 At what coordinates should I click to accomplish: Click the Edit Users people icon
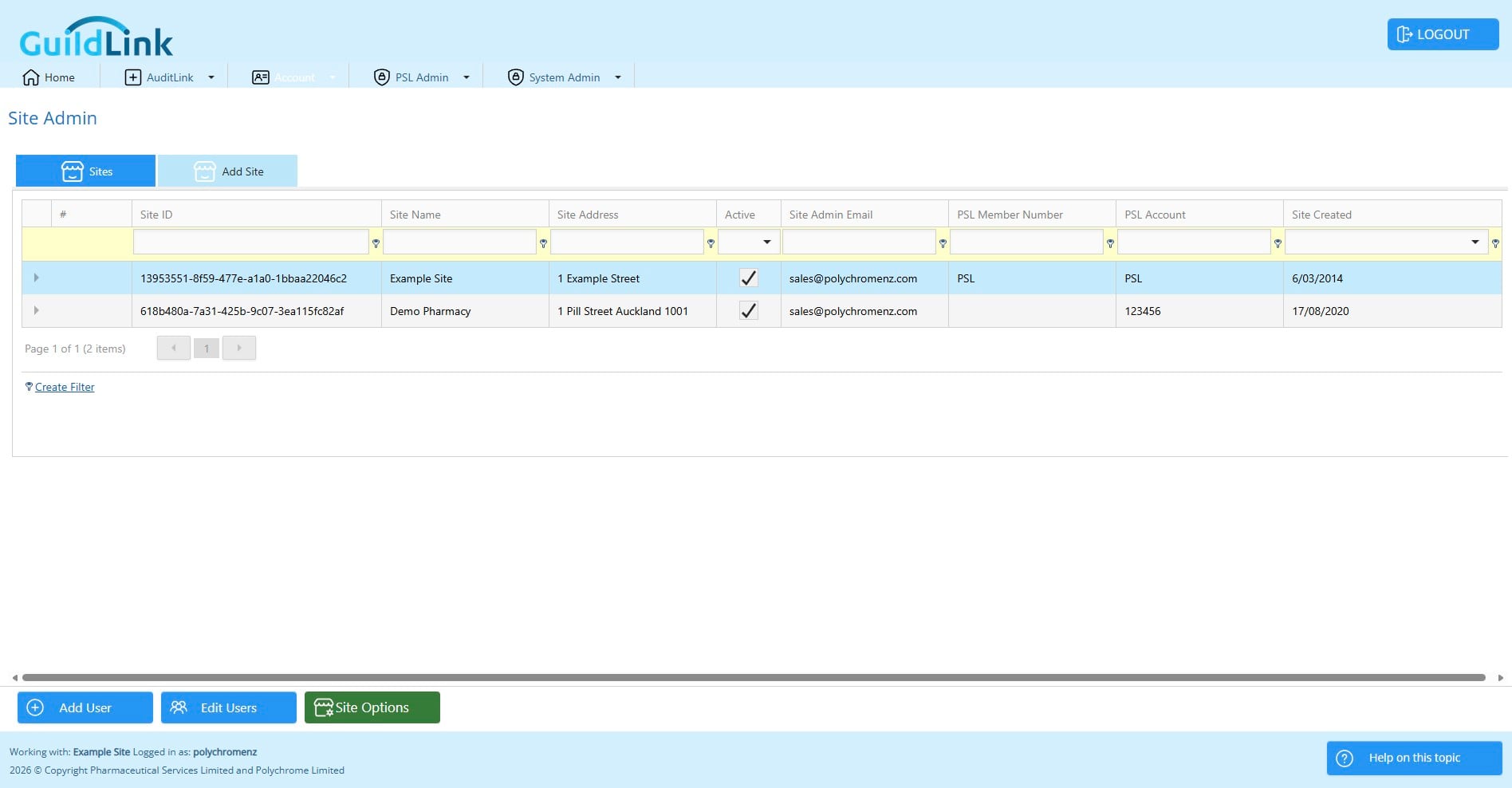pos(179,707)
